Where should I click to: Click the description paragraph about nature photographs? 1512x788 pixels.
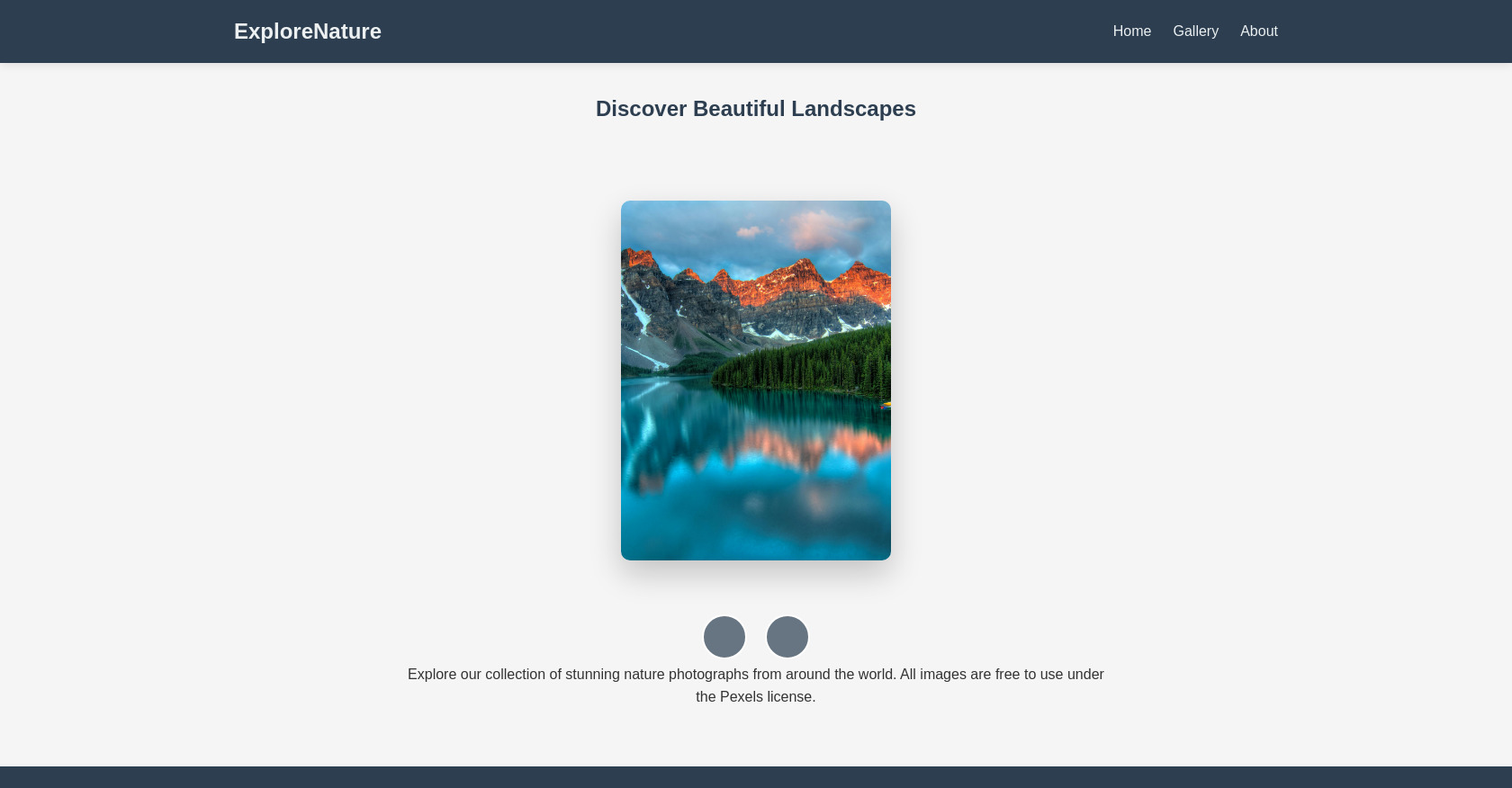[x=755, y=685]
